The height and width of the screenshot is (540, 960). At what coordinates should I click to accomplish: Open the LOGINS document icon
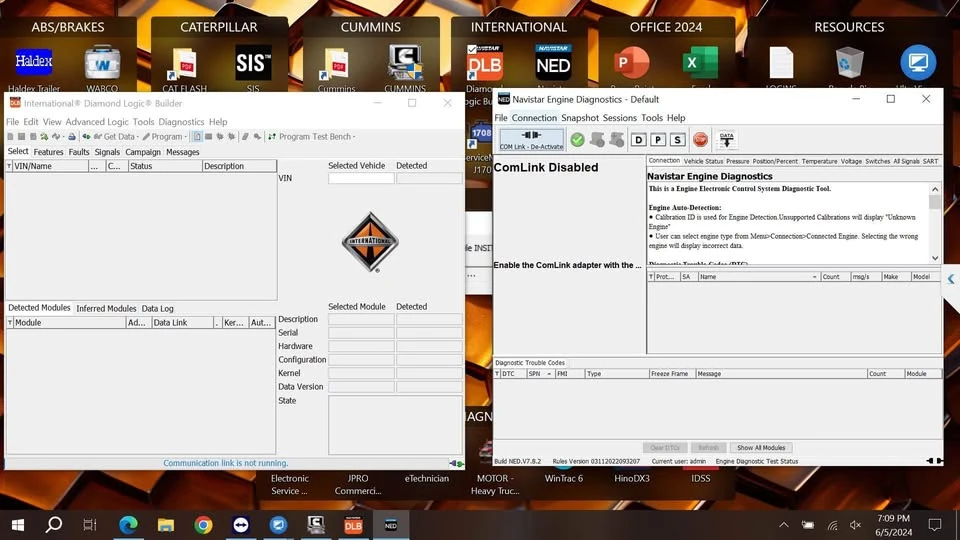pyautogui.click(x=781, y=64)
